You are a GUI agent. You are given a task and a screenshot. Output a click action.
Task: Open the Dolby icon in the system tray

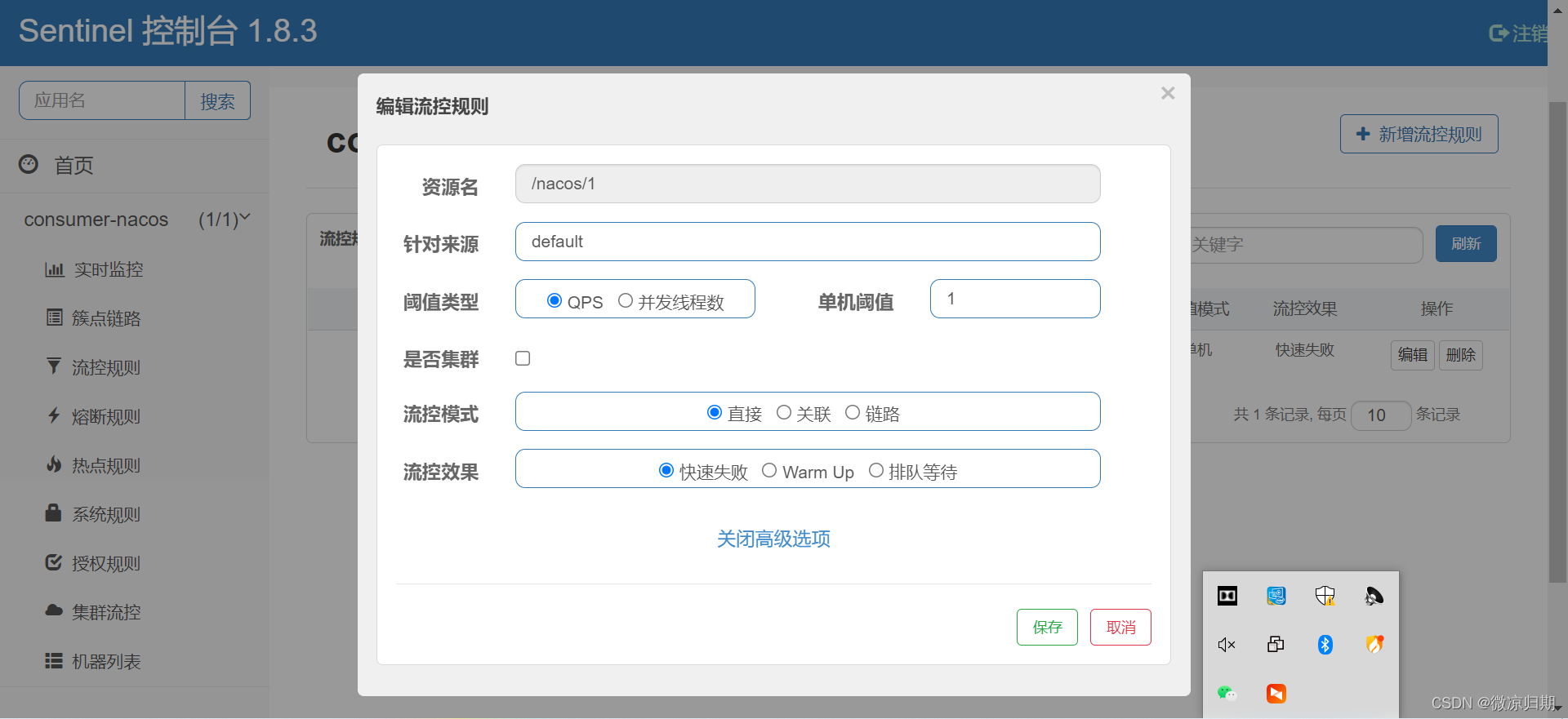coord(1227,596)
